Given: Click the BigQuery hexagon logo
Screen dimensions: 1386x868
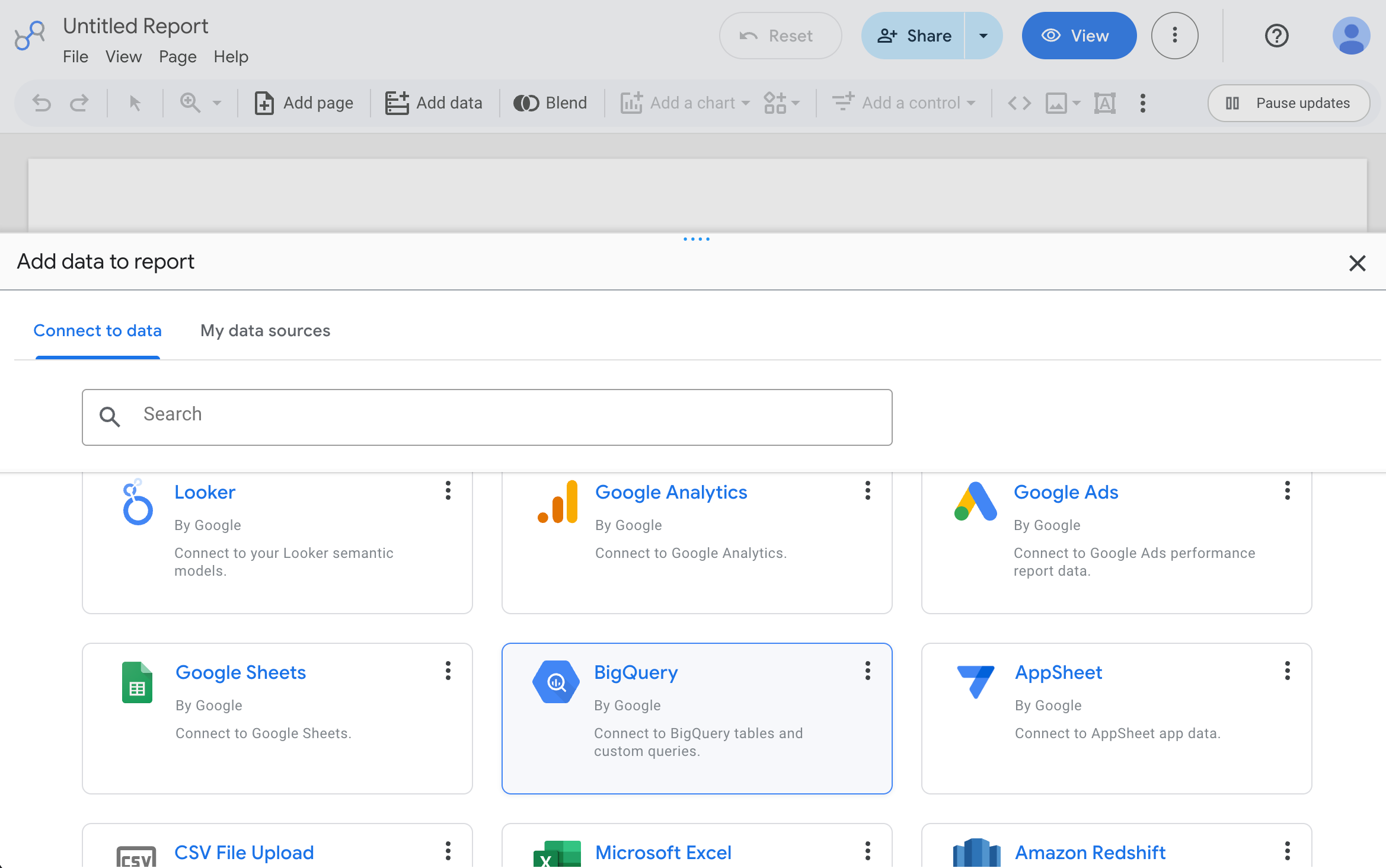Looking at the screenshot, I should 556,682.
